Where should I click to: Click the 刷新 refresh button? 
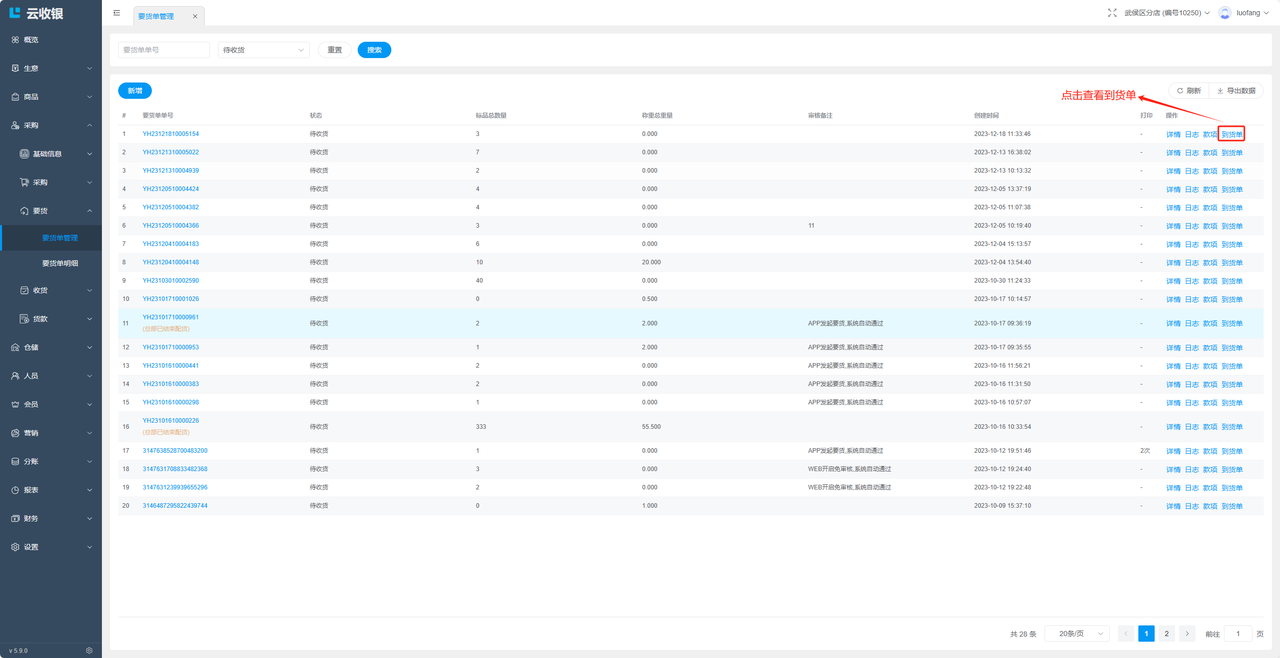pos(1188,91)
